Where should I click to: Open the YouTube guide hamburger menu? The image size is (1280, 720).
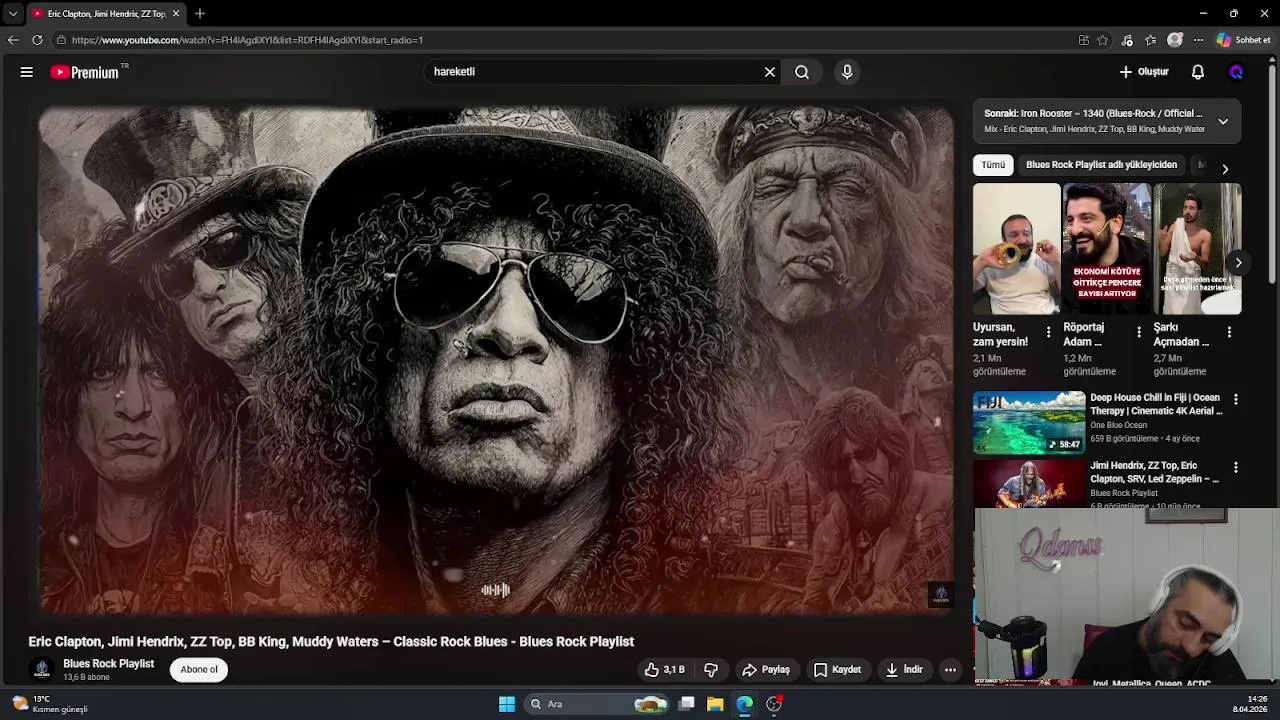[27, 72]
